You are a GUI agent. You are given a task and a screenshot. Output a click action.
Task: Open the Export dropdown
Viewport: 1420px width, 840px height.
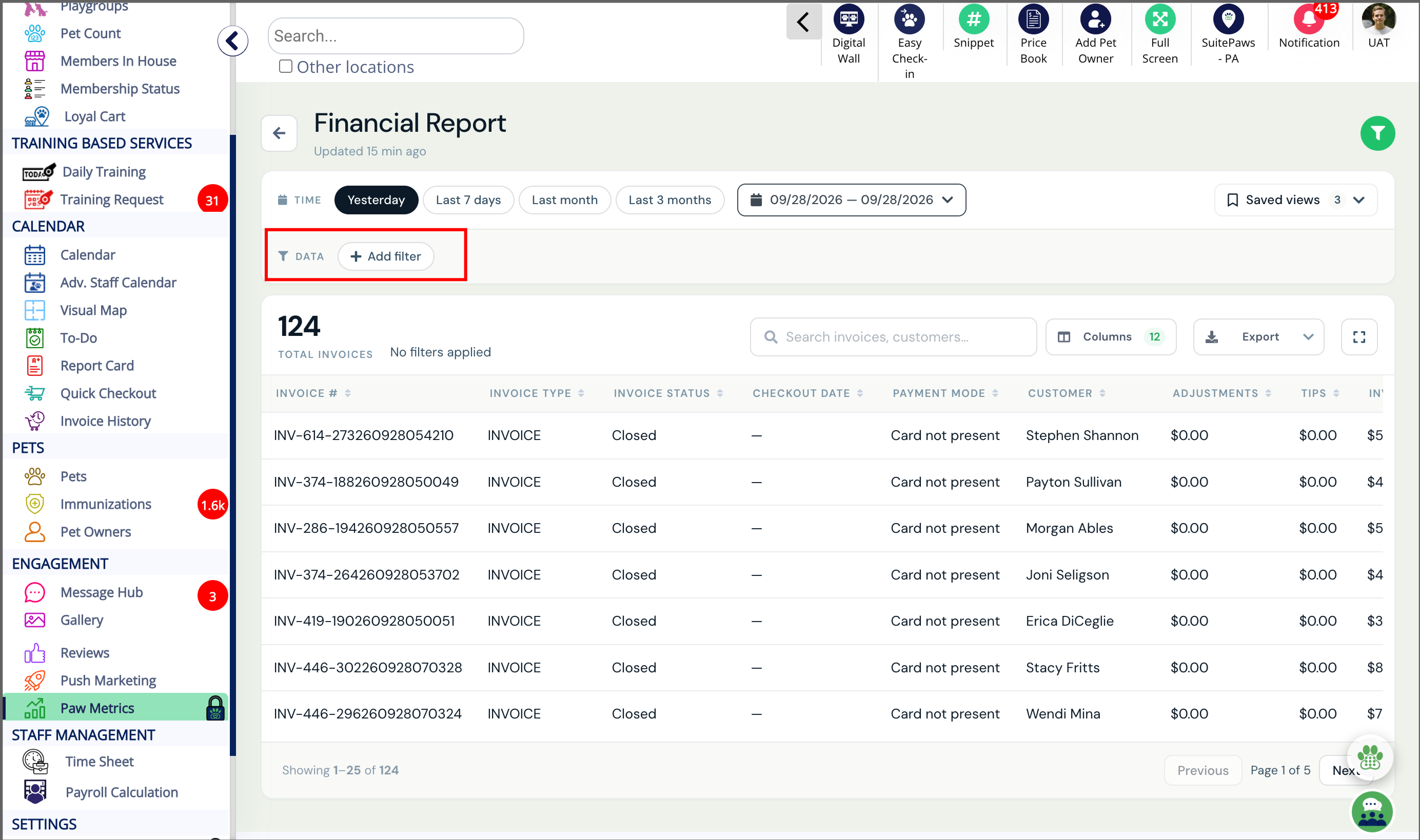1258,337
